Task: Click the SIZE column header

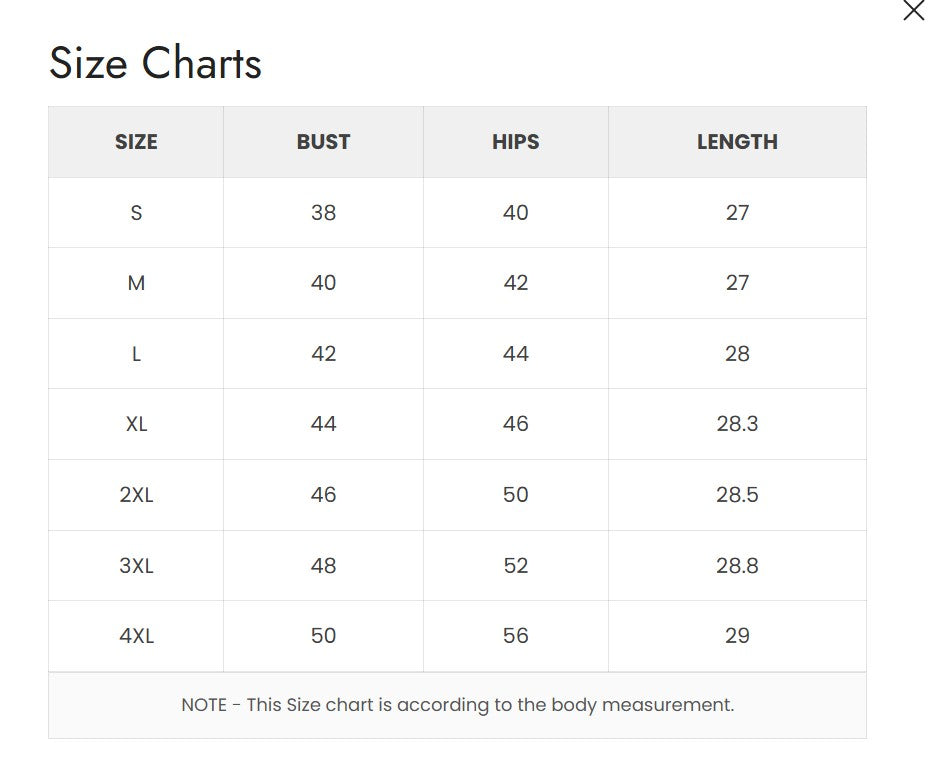Action: point(136,142)
